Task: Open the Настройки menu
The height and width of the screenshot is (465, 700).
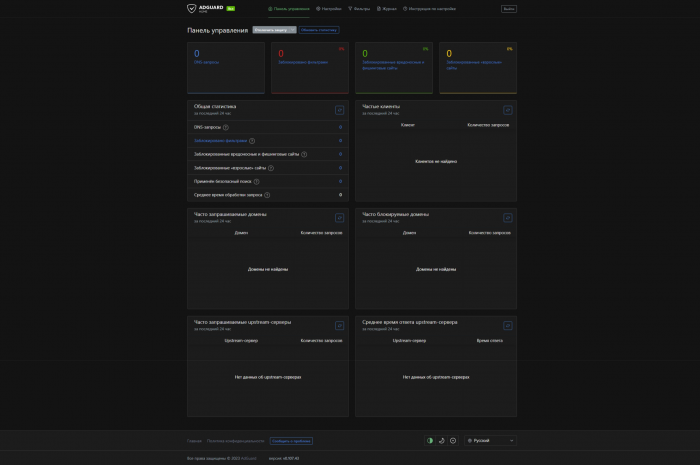Action: pos(328,8)
